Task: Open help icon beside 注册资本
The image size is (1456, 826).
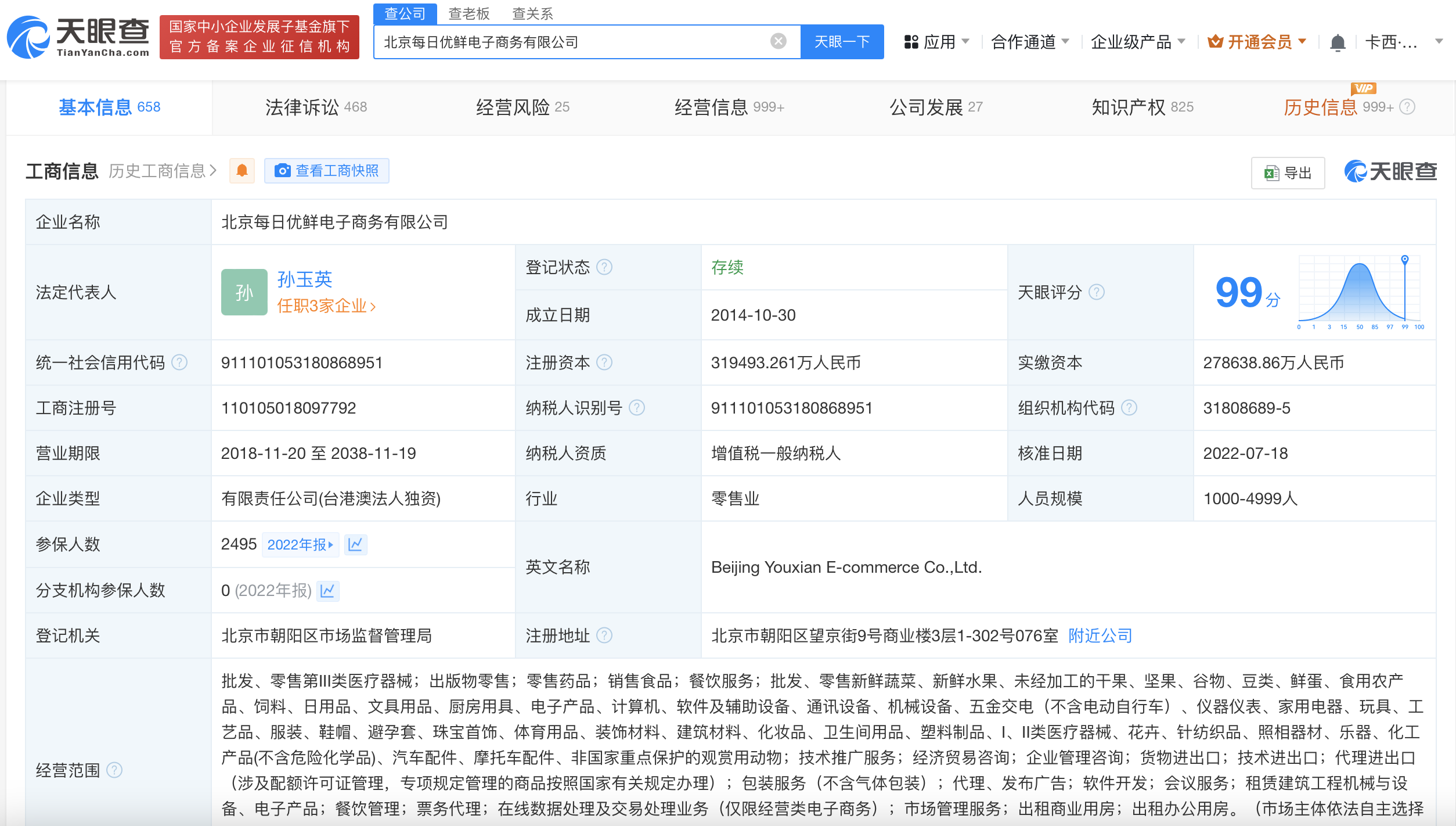Action: 604,362
